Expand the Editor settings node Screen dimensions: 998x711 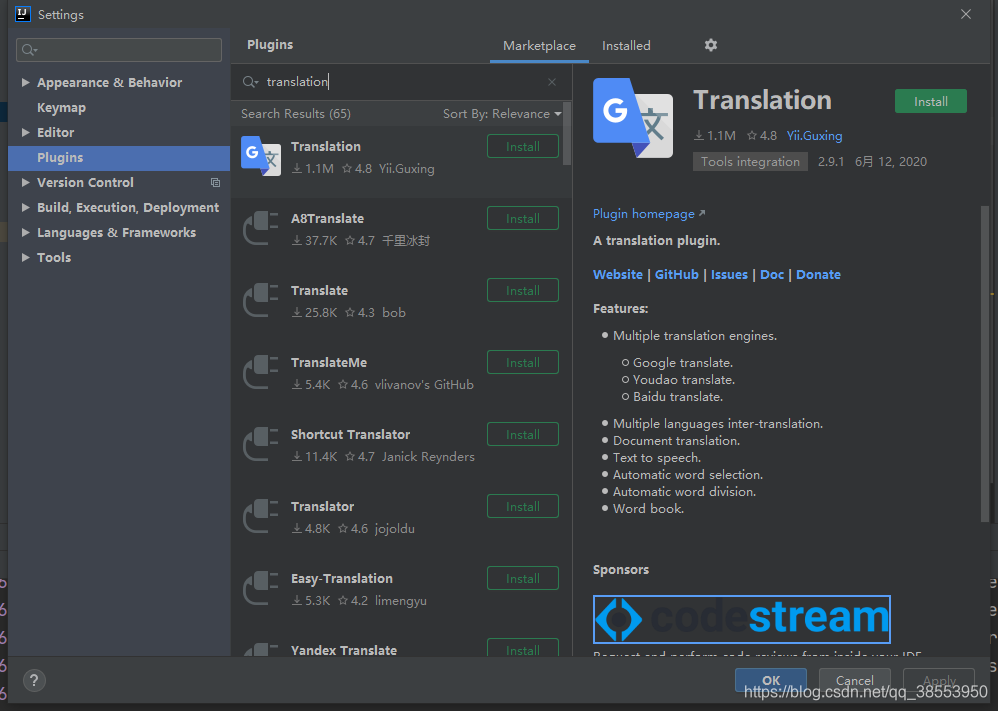point(25,132)
